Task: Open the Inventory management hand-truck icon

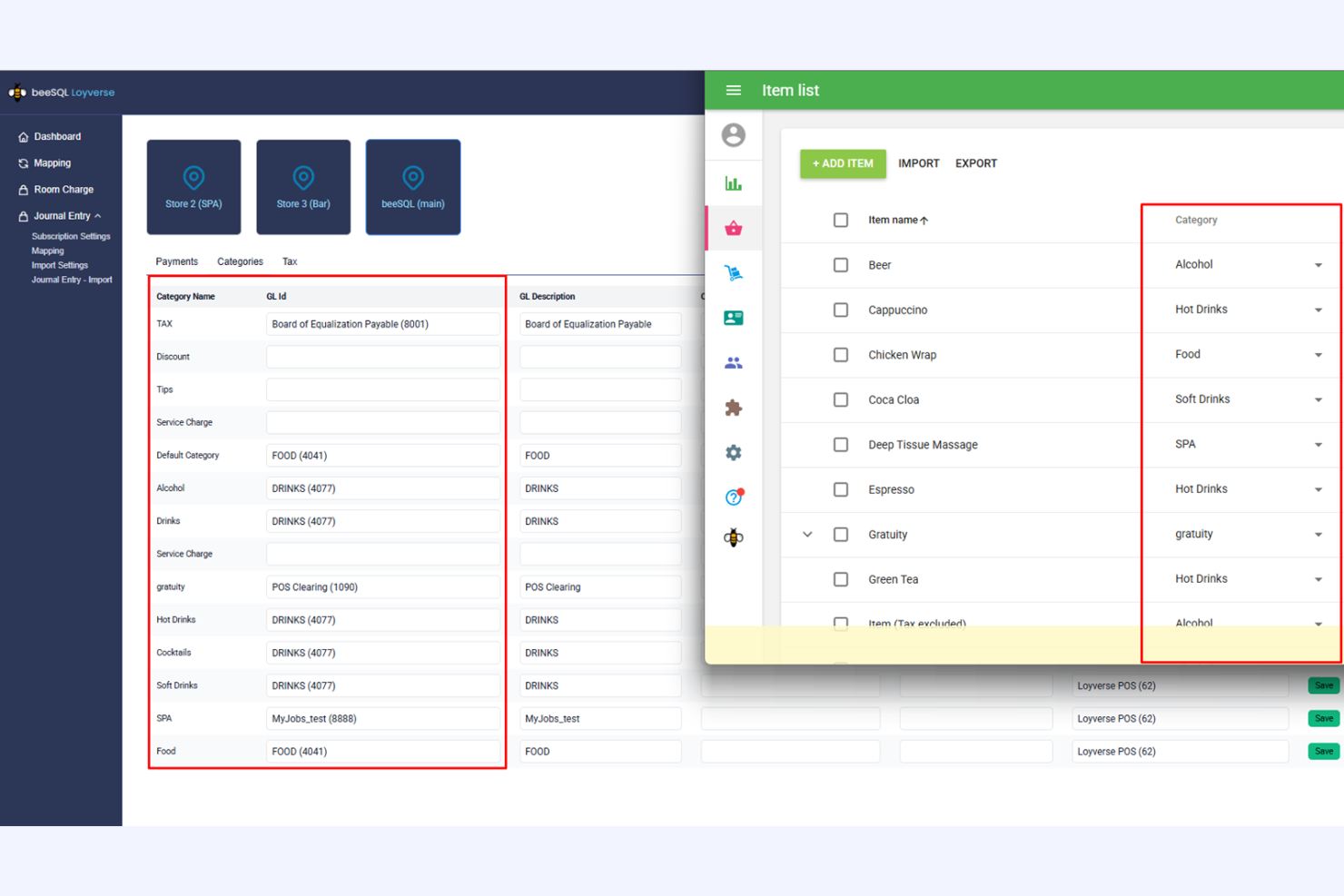Action: [734, 272]
